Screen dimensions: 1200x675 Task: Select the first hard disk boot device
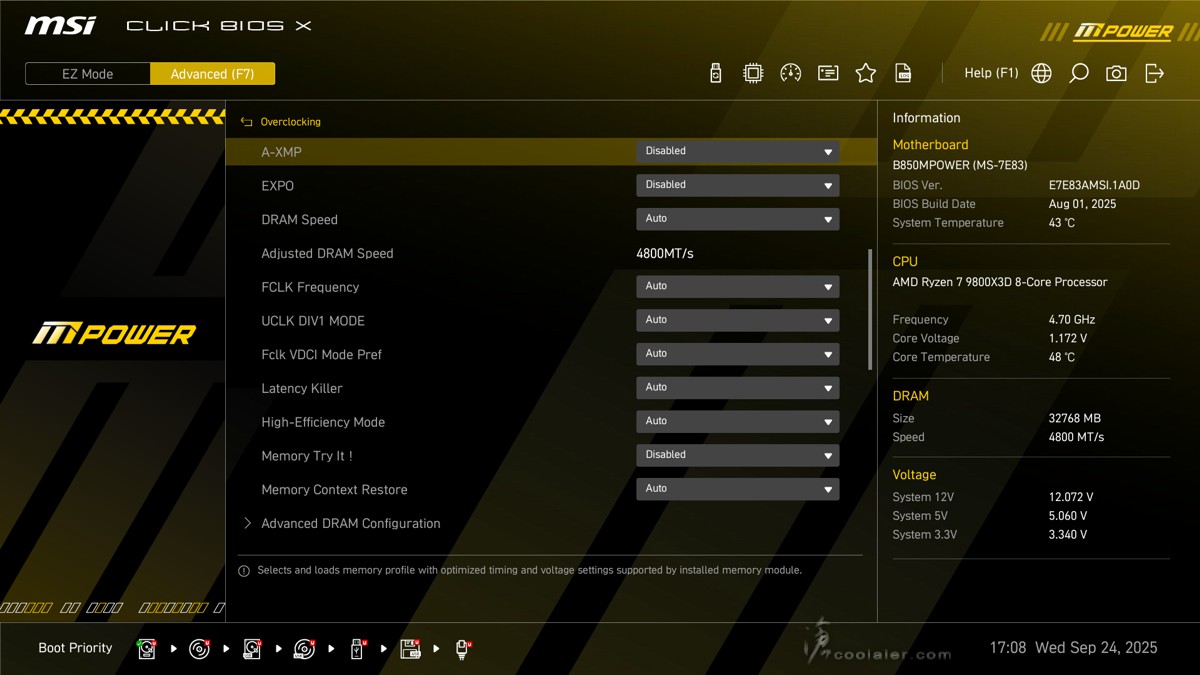click(148, 649)
